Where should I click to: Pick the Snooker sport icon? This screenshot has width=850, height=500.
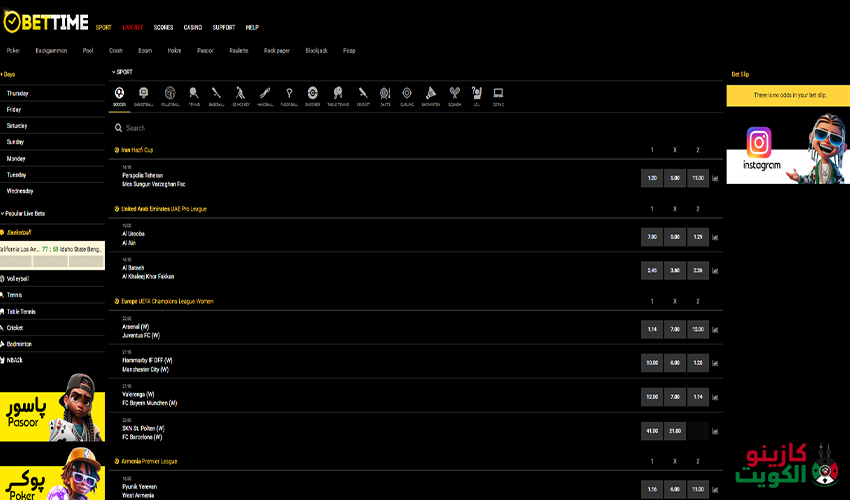pyautogui.click(x=313, y=95)
